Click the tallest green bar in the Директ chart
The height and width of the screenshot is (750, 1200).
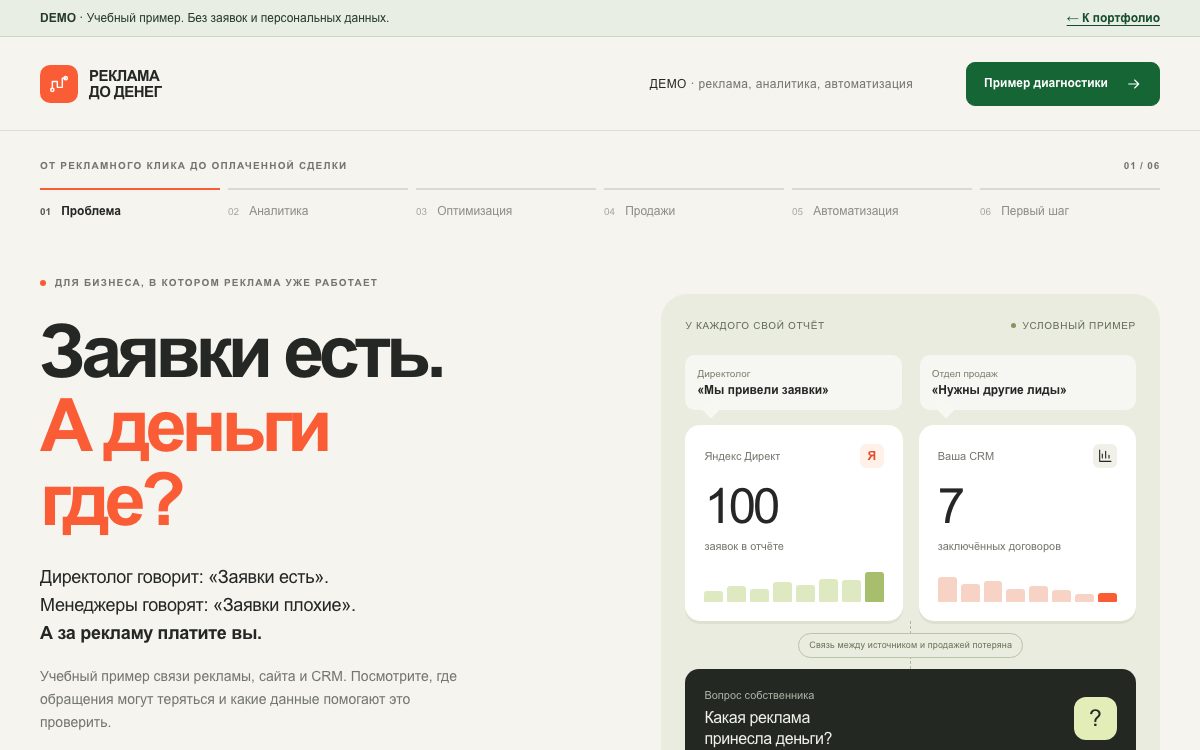(874, 587)
